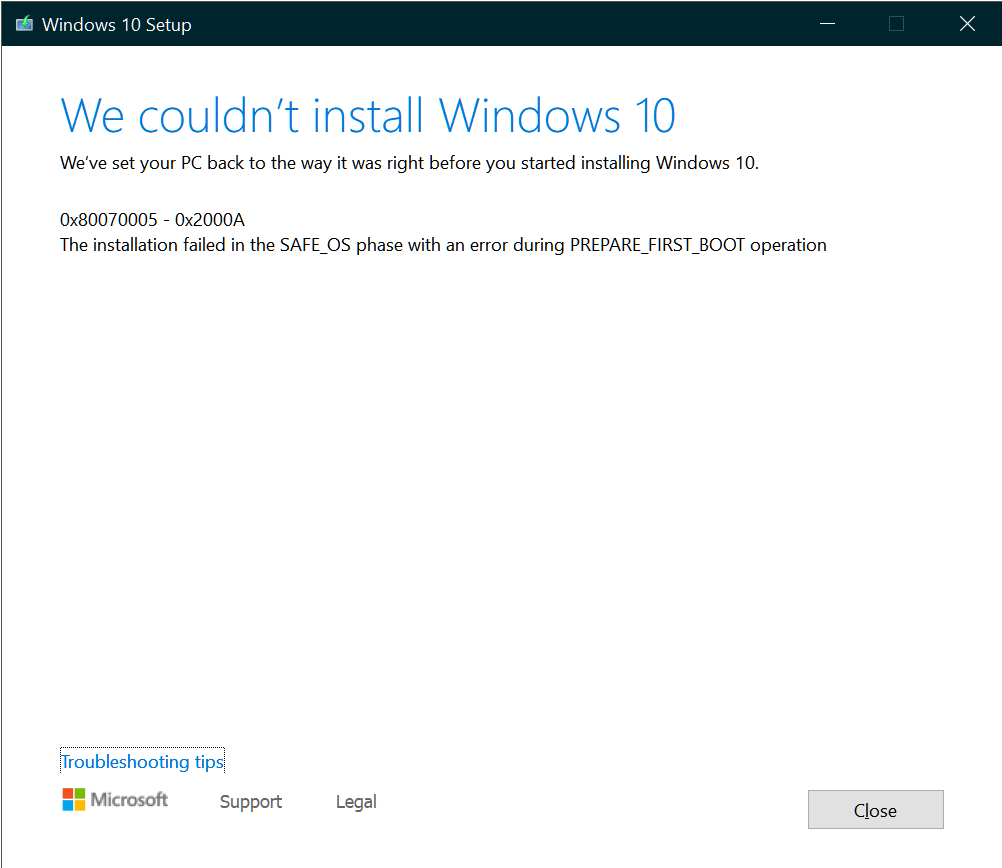Select the error code 0x80070005 - 0x2000A text
This screenshot has width=1002, height=868.
152,220
